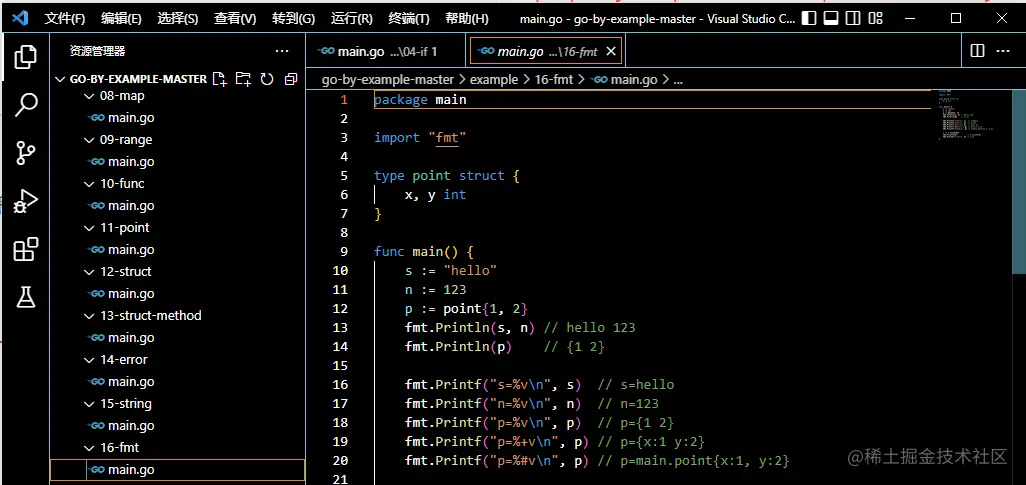The image size is (1026, 485).
Task: Open the 帮助(H) menu
Action: 466,19
